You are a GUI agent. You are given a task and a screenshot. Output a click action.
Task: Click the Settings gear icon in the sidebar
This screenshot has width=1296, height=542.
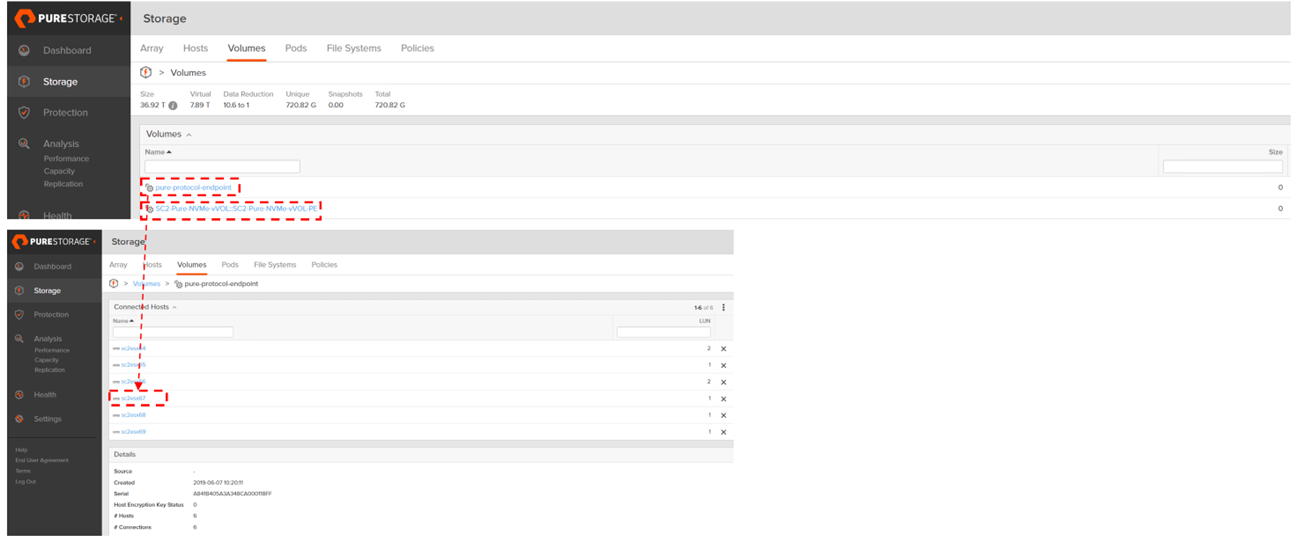(x=20, y=419)
